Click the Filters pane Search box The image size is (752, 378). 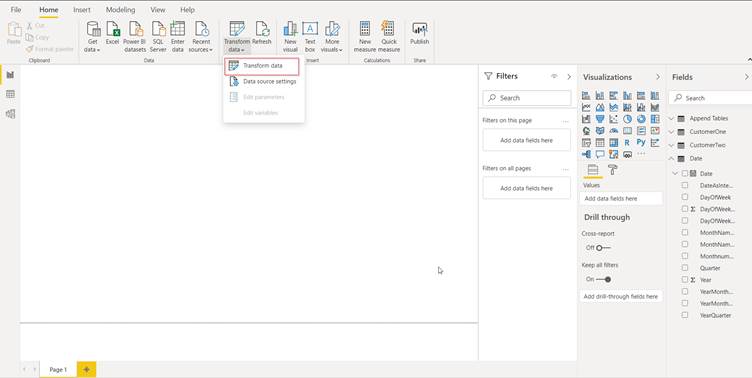(527, 98)
